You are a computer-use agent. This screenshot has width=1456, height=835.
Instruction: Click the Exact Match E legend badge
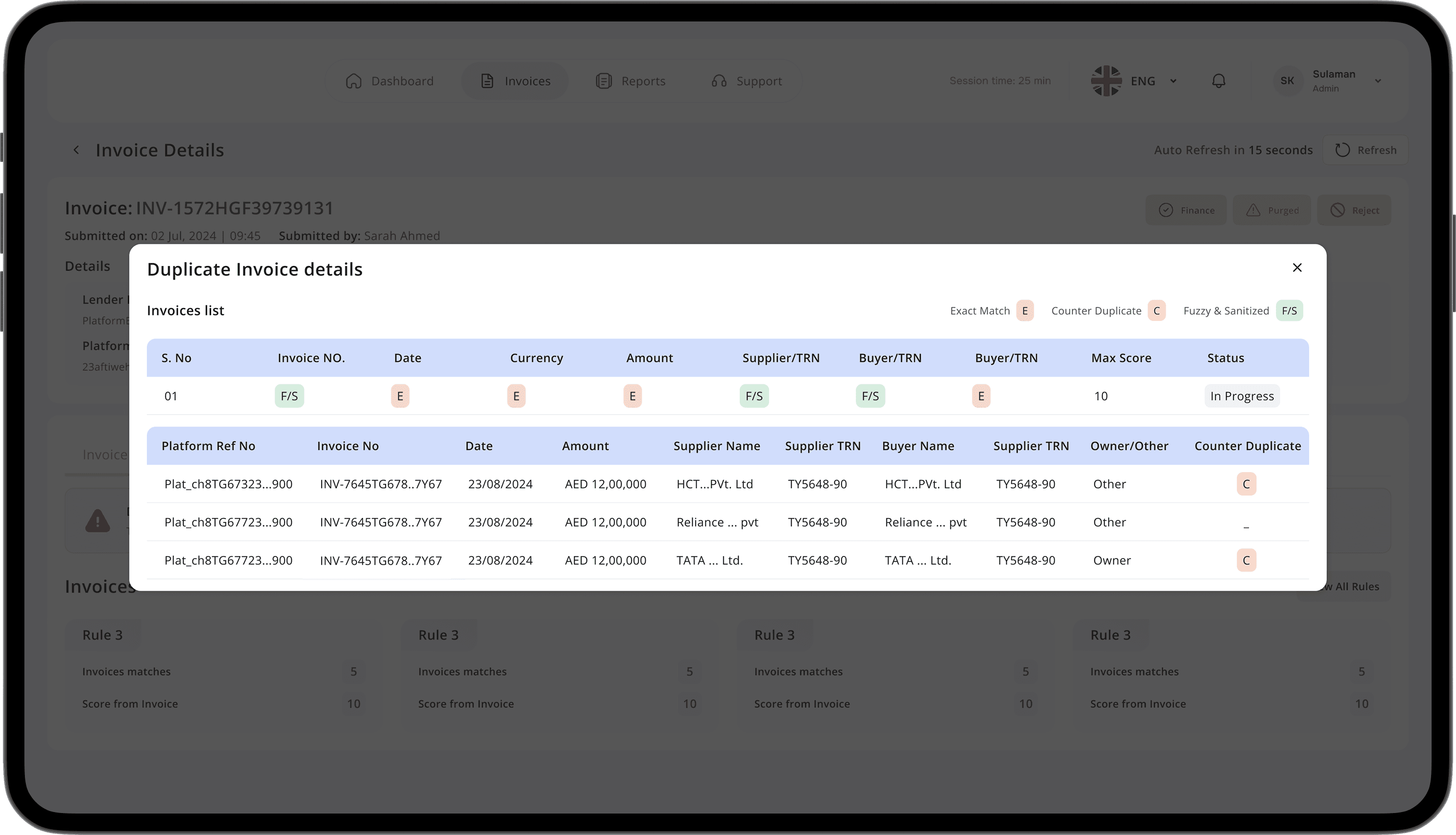pyautogui.click(x=1025, y=311)
